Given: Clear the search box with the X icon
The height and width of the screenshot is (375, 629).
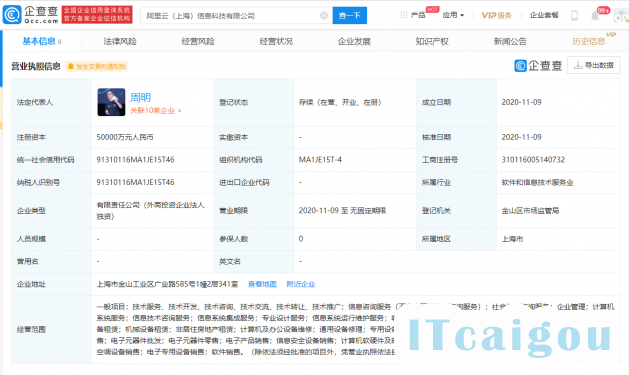Looking at the screenshot, I should click(x=324, y=16).
